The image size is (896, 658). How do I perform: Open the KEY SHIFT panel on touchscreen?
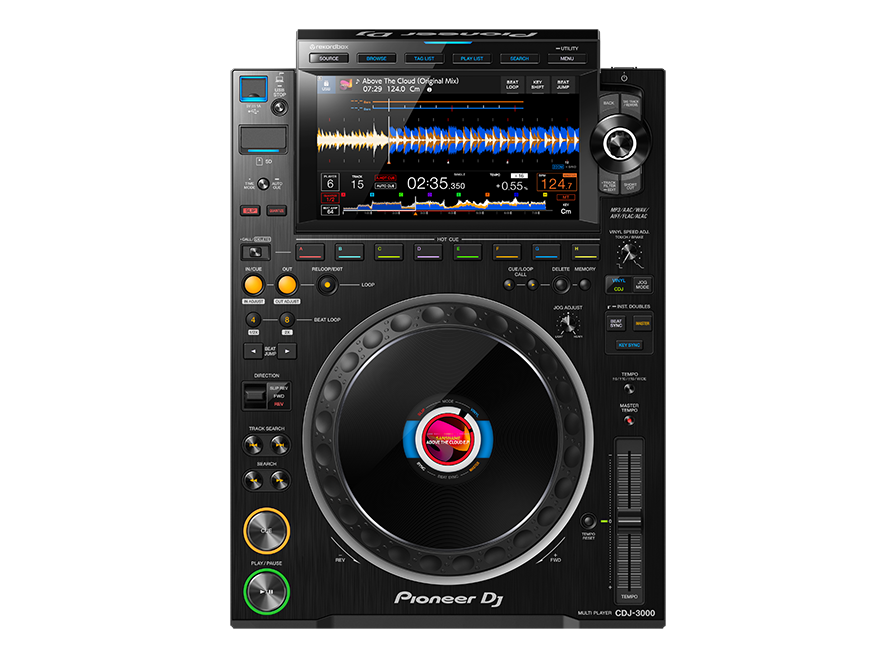(538, 86)
